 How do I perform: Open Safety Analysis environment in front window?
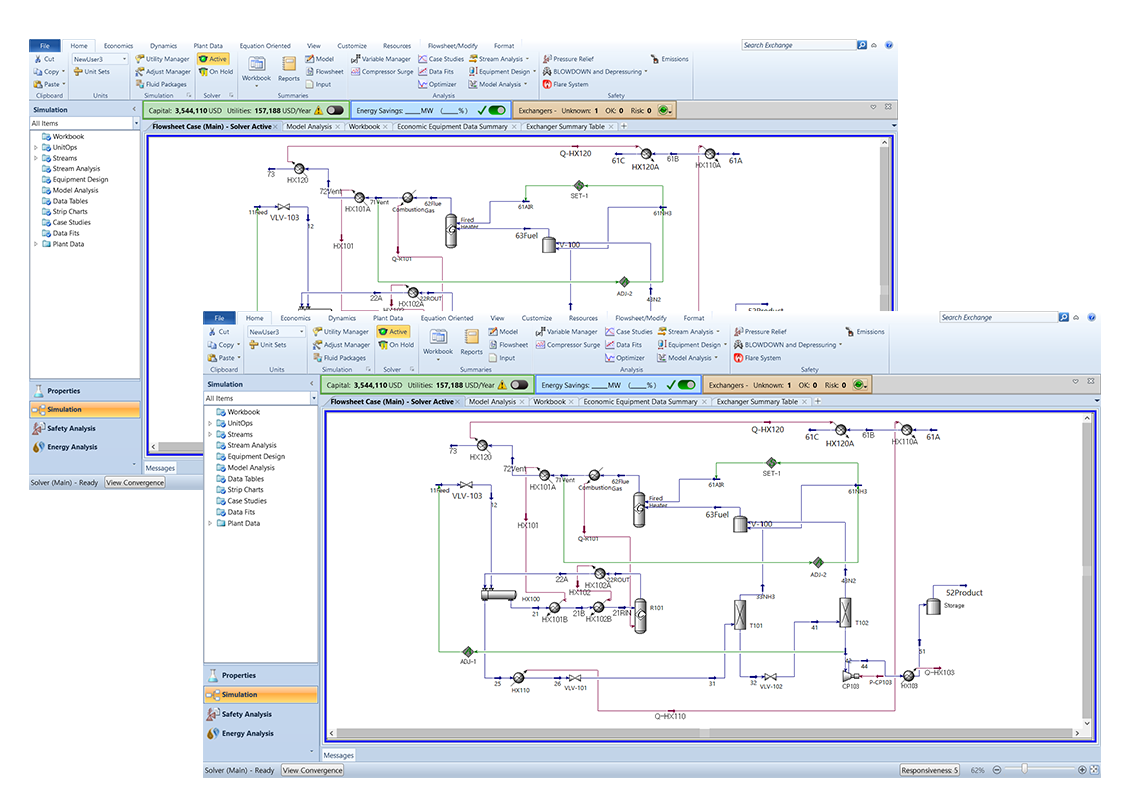point(261,714)
